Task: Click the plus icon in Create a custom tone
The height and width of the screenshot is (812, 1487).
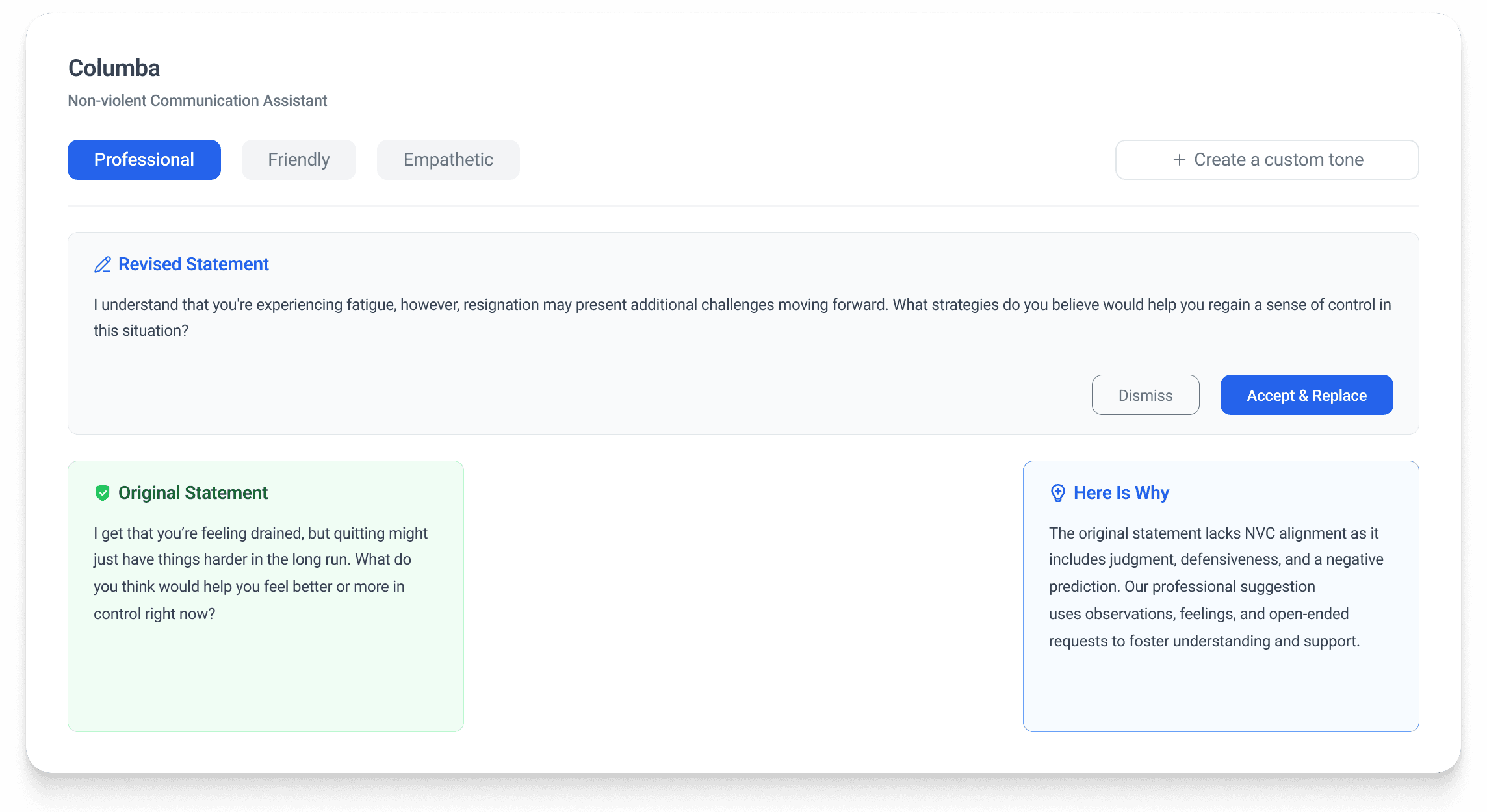Action: point(1179,160)
